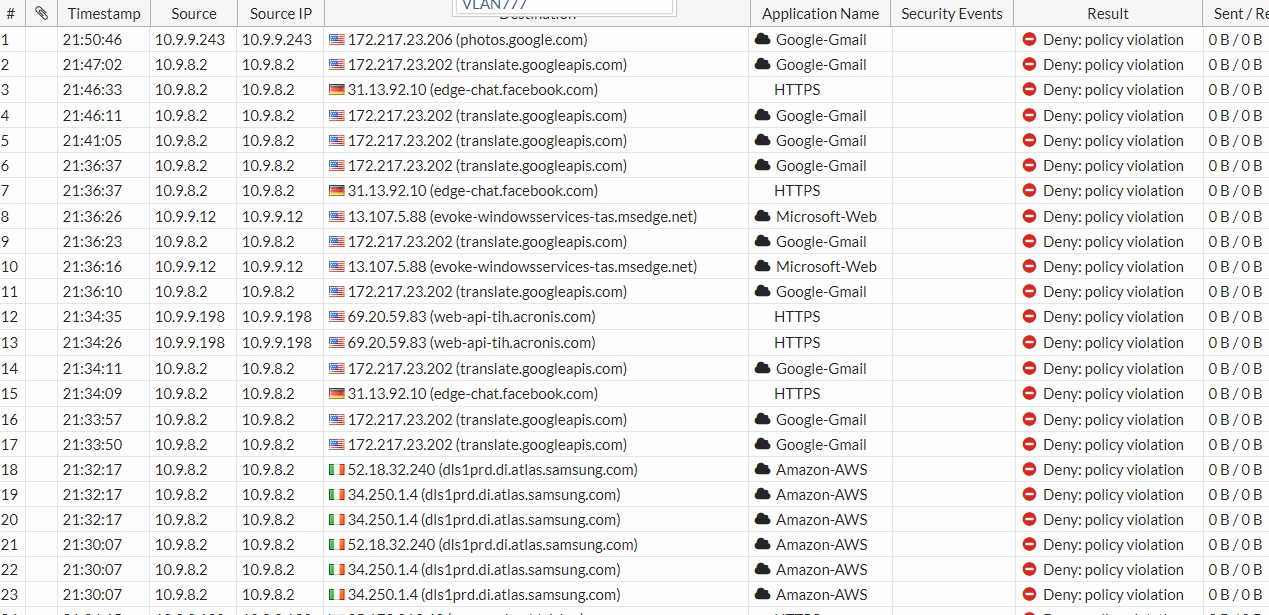Select source 10.9.9.243 in row 1 Source column

pyautogui.click(x=190, y=40)
